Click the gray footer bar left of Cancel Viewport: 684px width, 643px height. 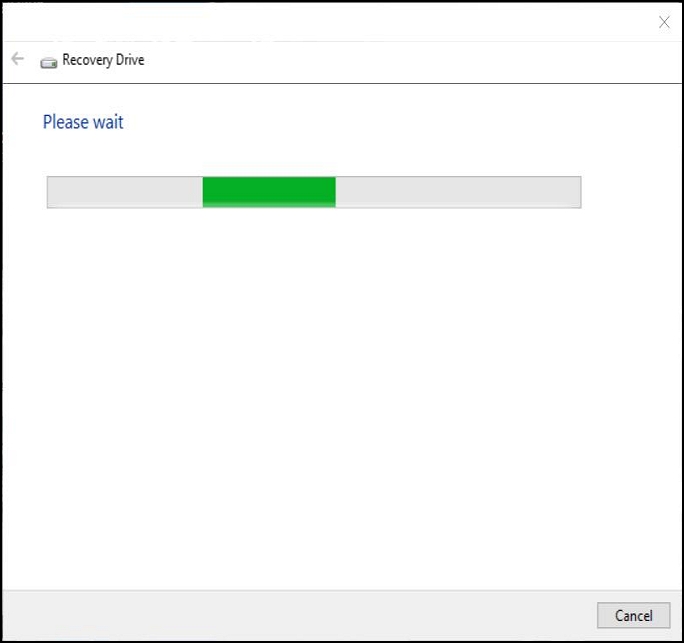299,616
